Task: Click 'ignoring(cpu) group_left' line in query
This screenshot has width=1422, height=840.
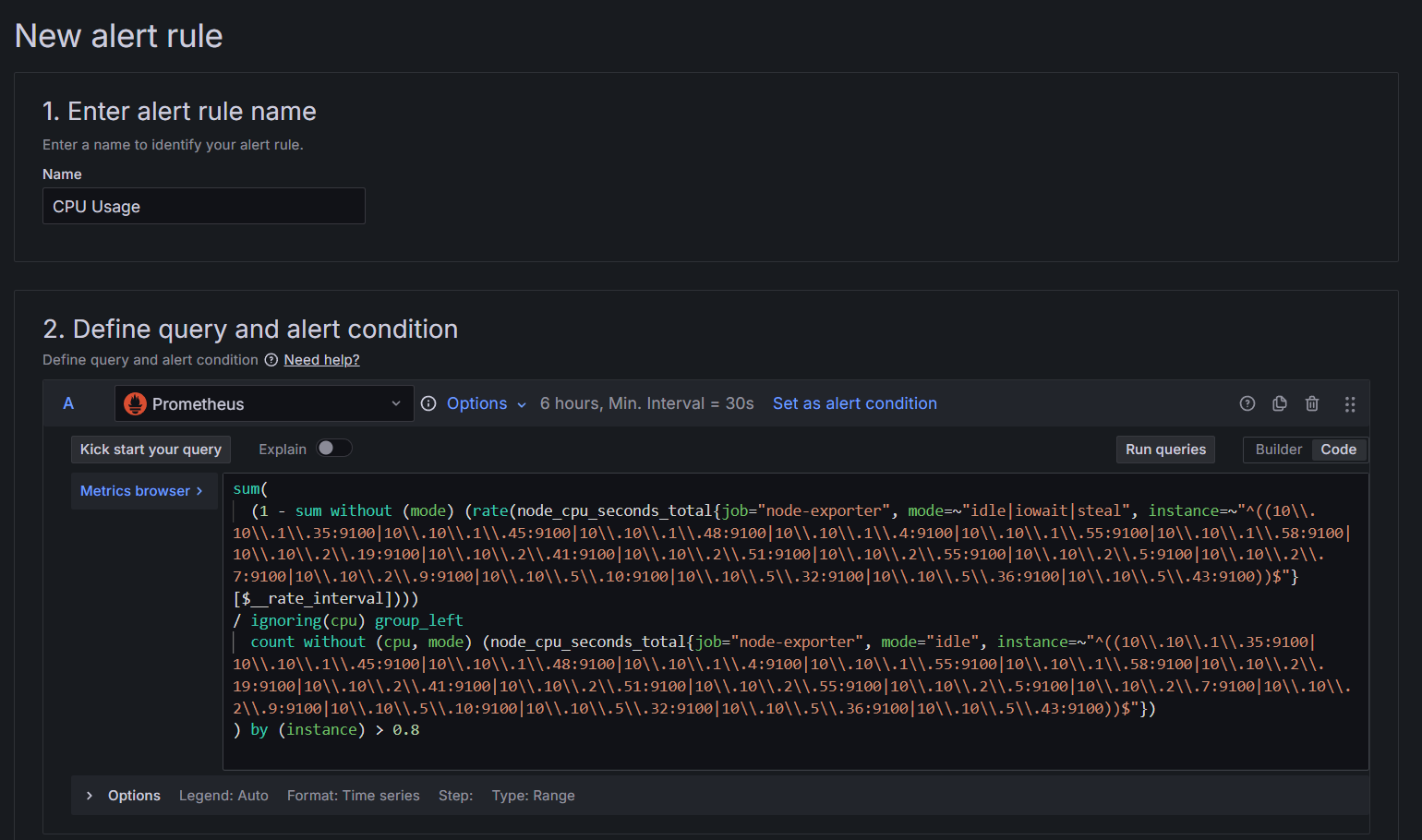Action: [356, 620]
